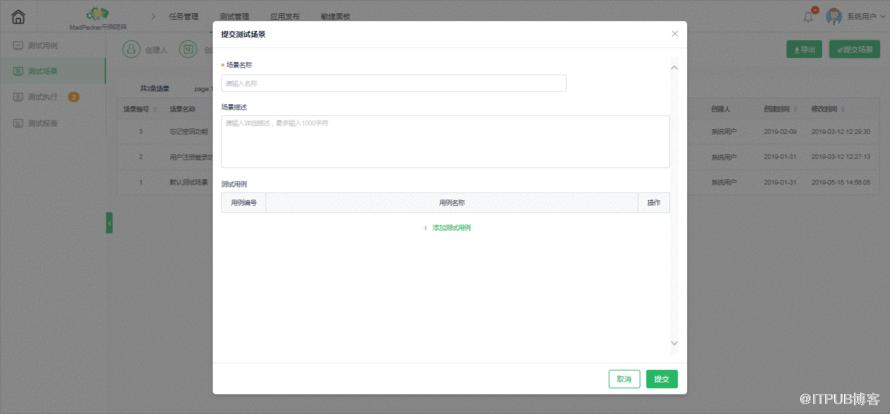890x414 pixels.
Task: Click the timestamp 2019-03-12 12:27:13
Action: point(841,157)
